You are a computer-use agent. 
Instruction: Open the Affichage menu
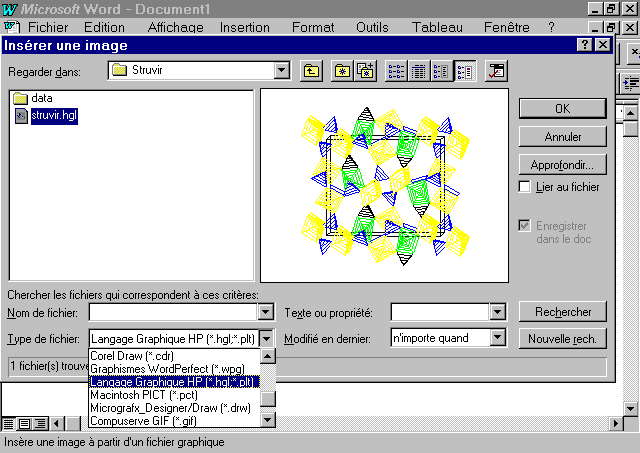tap(176, 27)
